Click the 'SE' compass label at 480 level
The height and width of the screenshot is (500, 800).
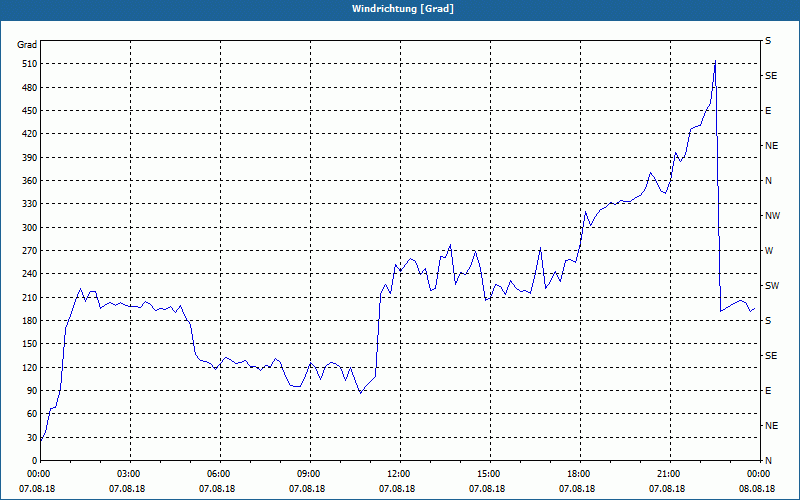click(x=771, y=76)
